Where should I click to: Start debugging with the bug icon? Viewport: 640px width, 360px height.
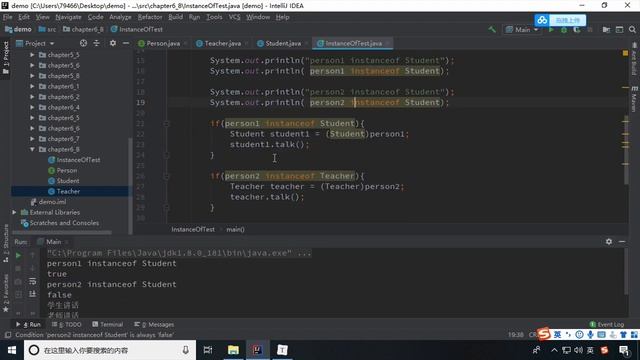click(x=564, y=29)
